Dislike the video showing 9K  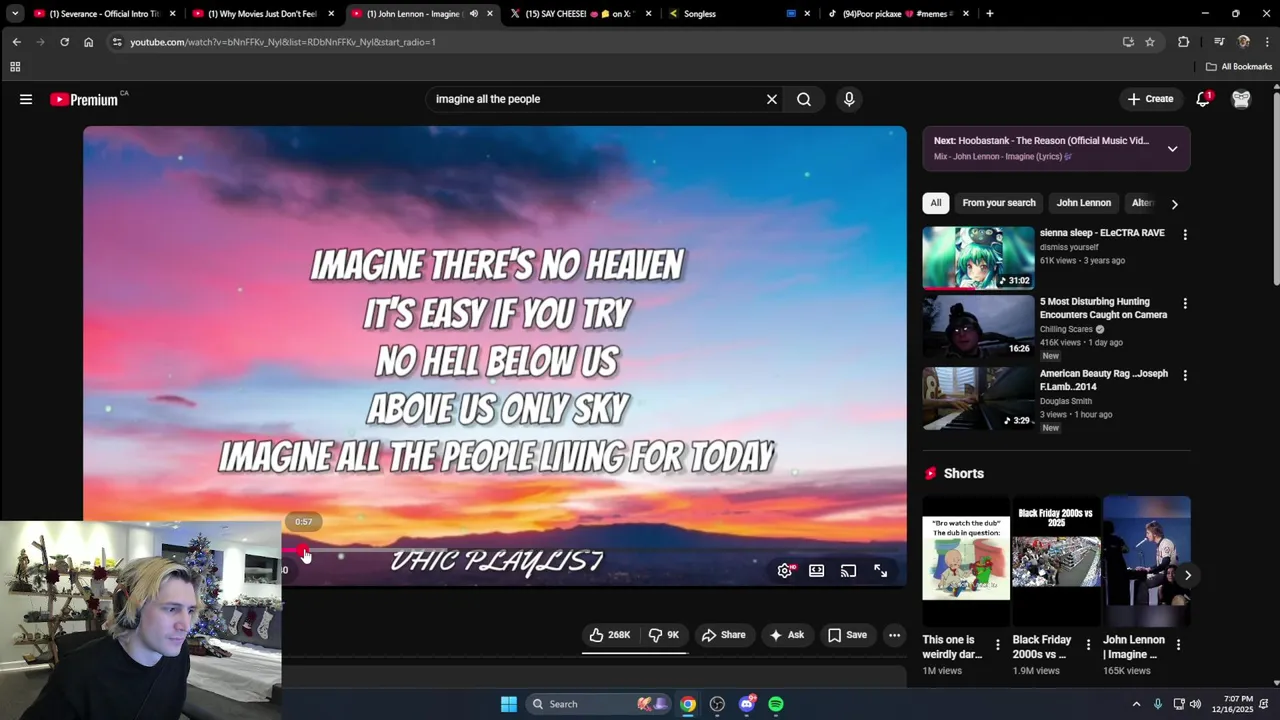coord(664,635)
